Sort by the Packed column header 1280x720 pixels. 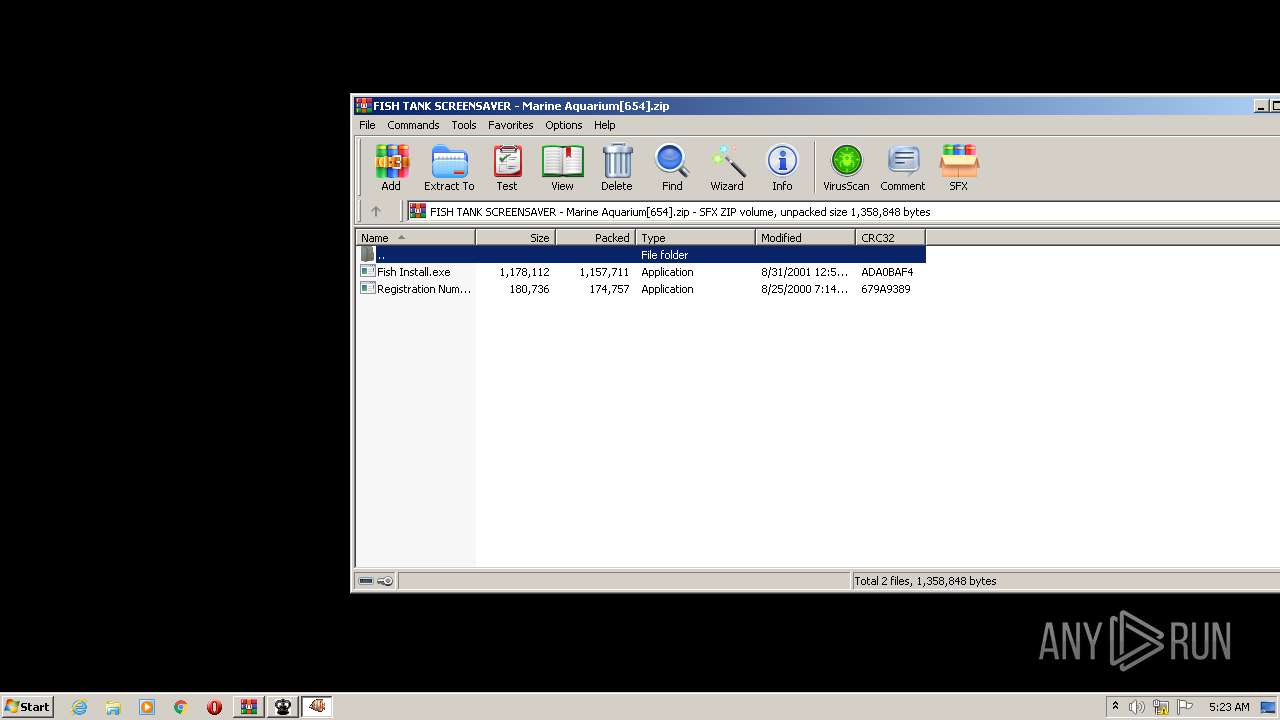[595, 238]
